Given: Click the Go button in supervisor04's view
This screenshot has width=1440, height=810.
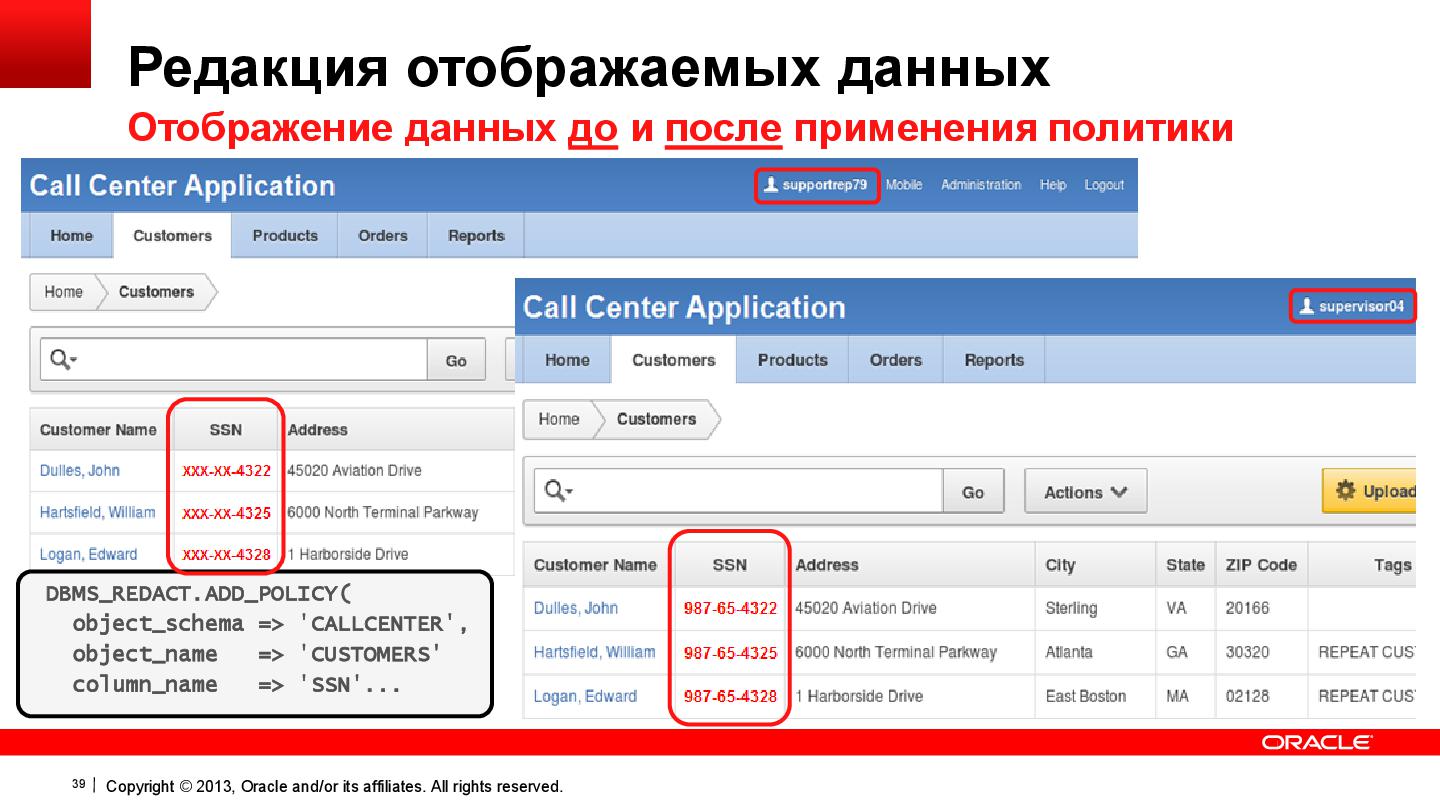Looking at the screenshot, I should click(973, 490).
